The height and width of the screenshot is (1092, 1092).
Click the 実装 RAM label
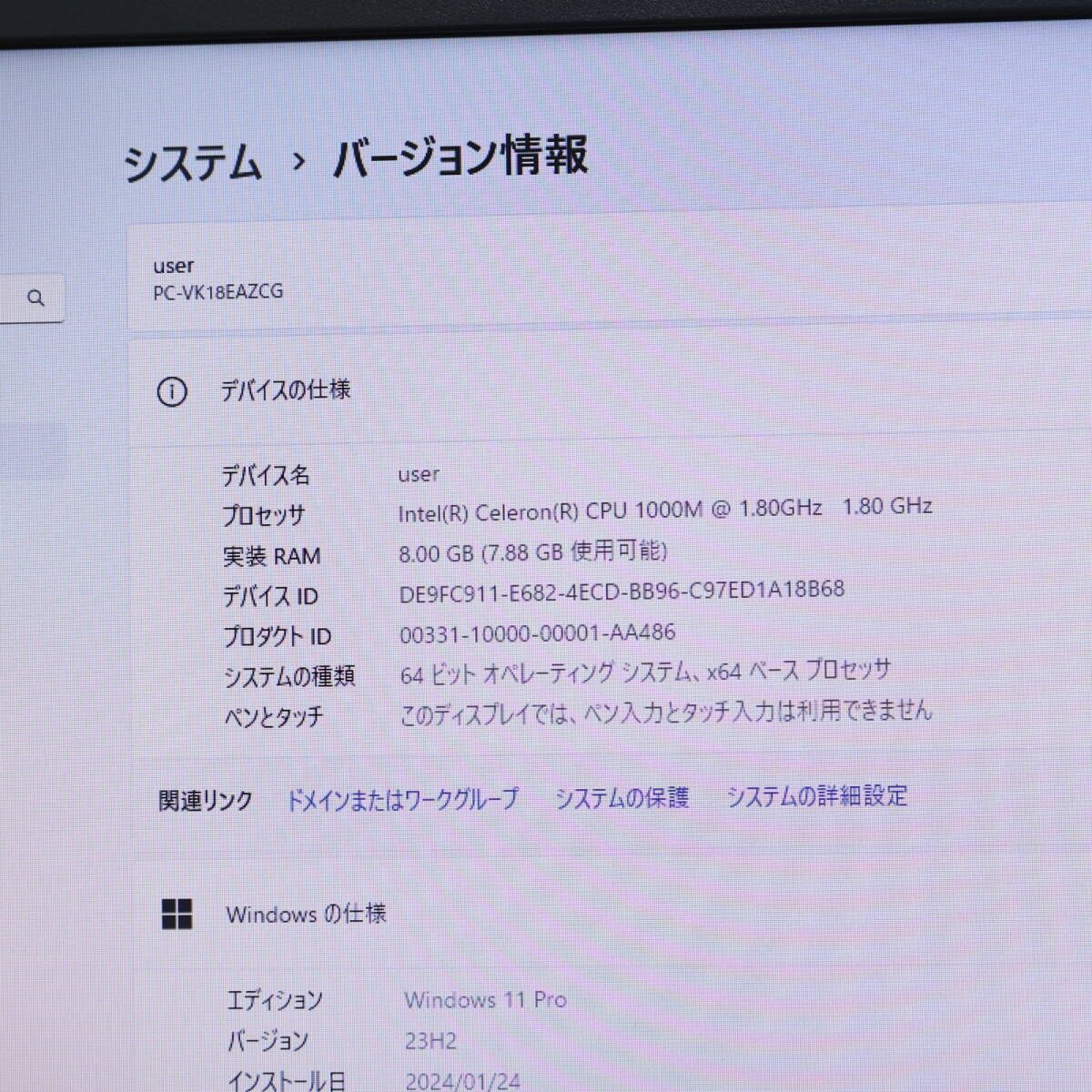tap(271, 555)
